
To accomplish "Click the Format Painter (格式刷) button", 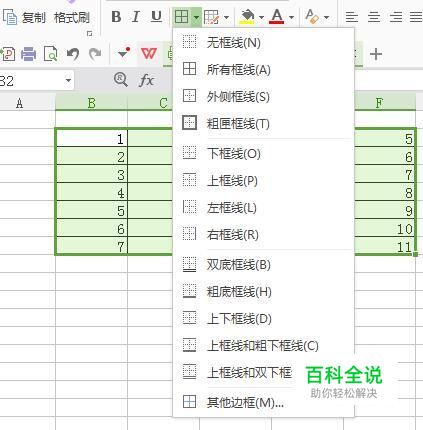I will [x=72, y=17].
